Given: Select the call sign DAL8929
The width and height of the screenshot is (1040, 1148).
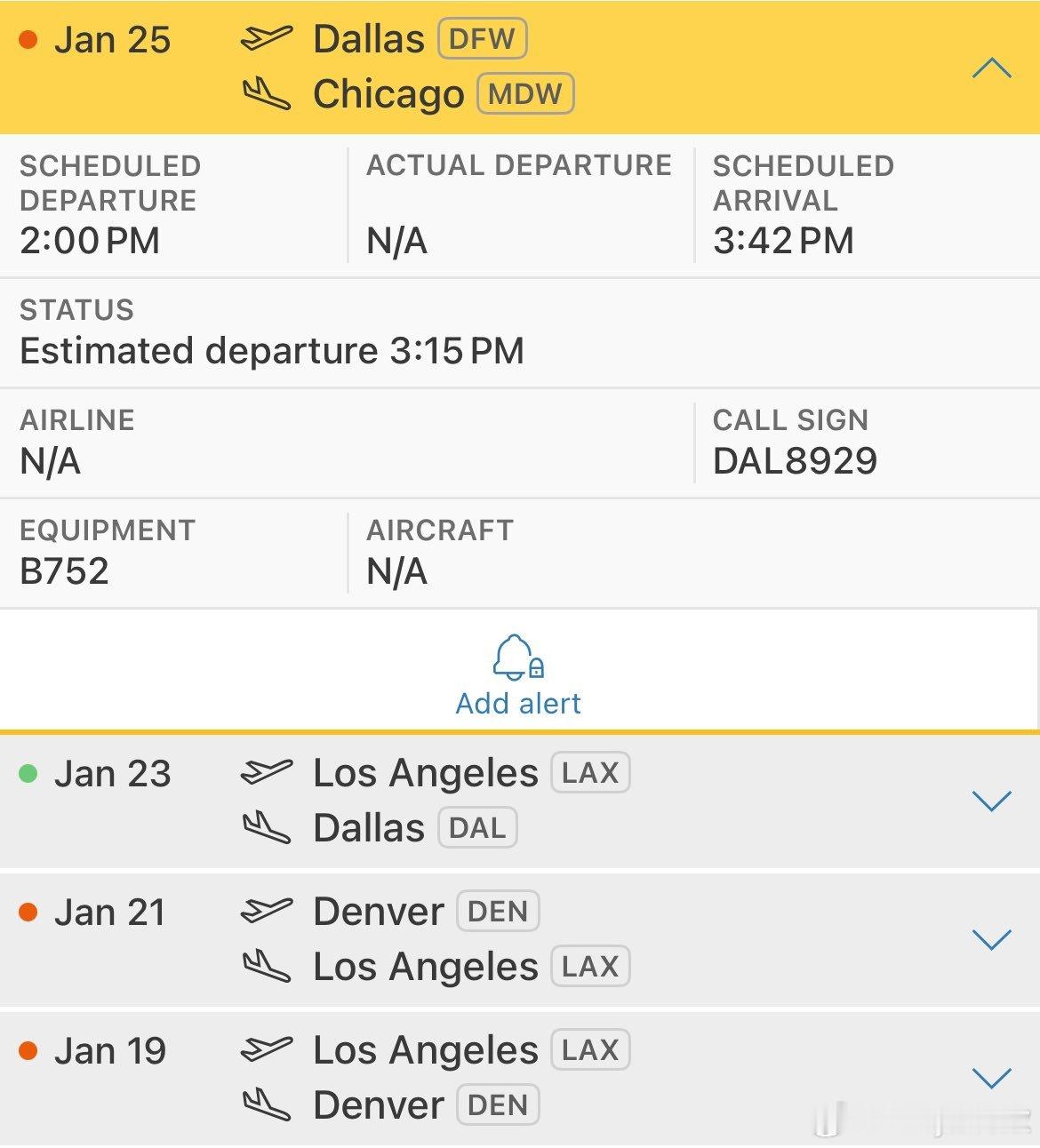Looking at the screenshot, I should pyautogui.click(x=795, y=460).
